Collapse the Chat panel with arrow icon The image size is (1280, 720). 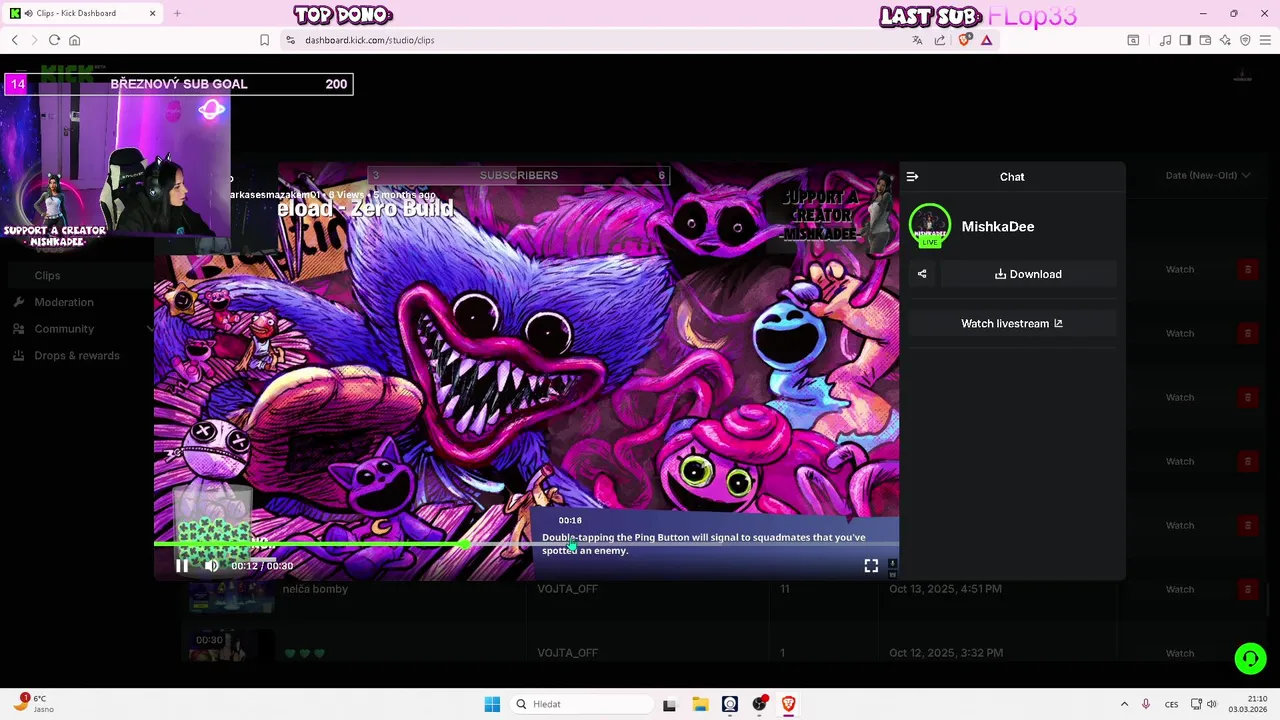[912, 177]
